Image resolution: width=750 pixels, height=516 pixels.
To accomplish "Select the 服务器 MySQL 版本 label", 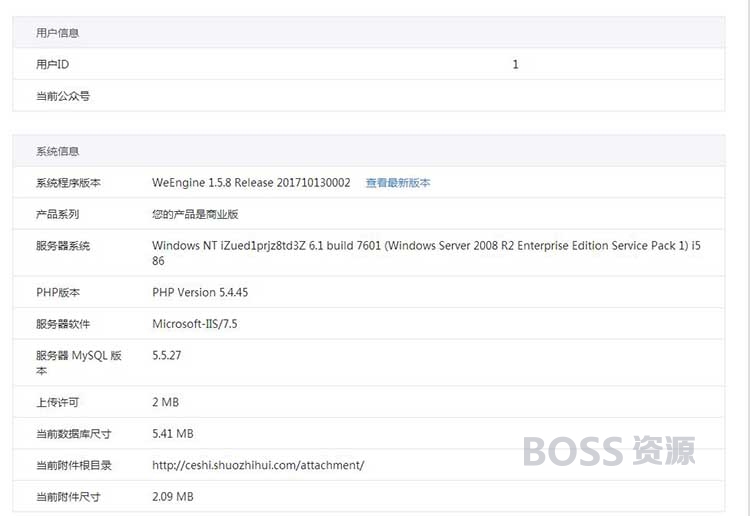I will tap(79, 362).
